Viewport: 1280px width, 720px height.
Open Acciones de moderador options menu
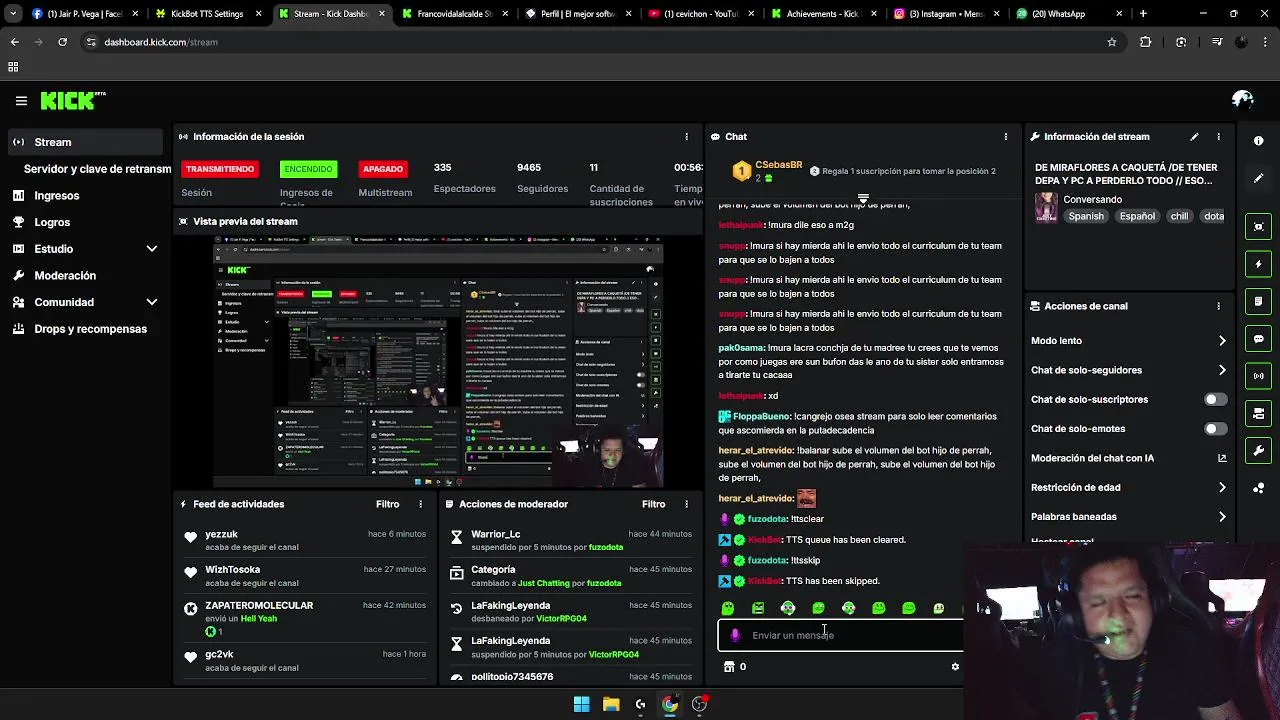coord(686,504)
